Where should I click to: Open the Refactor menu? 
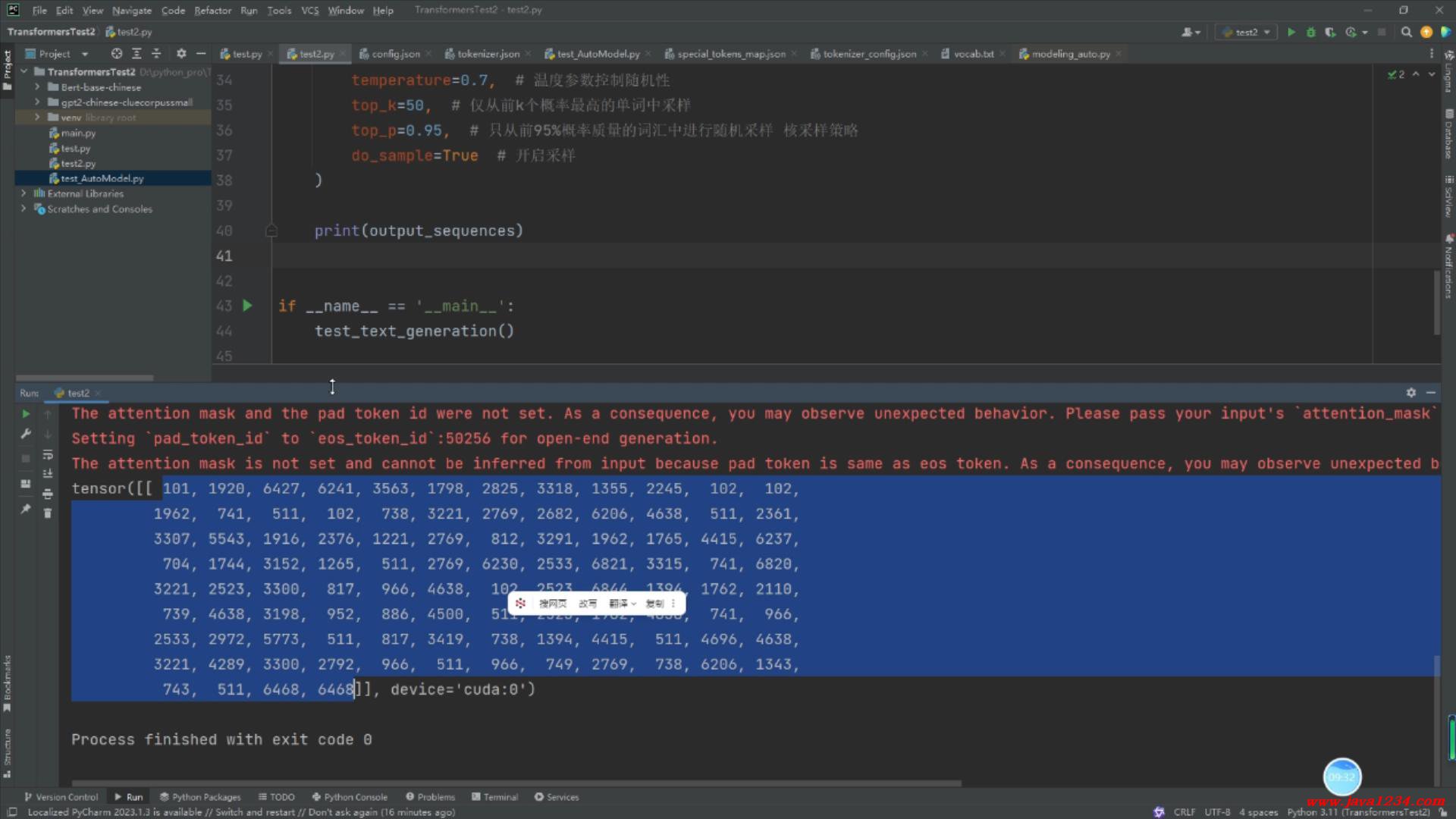212,11
